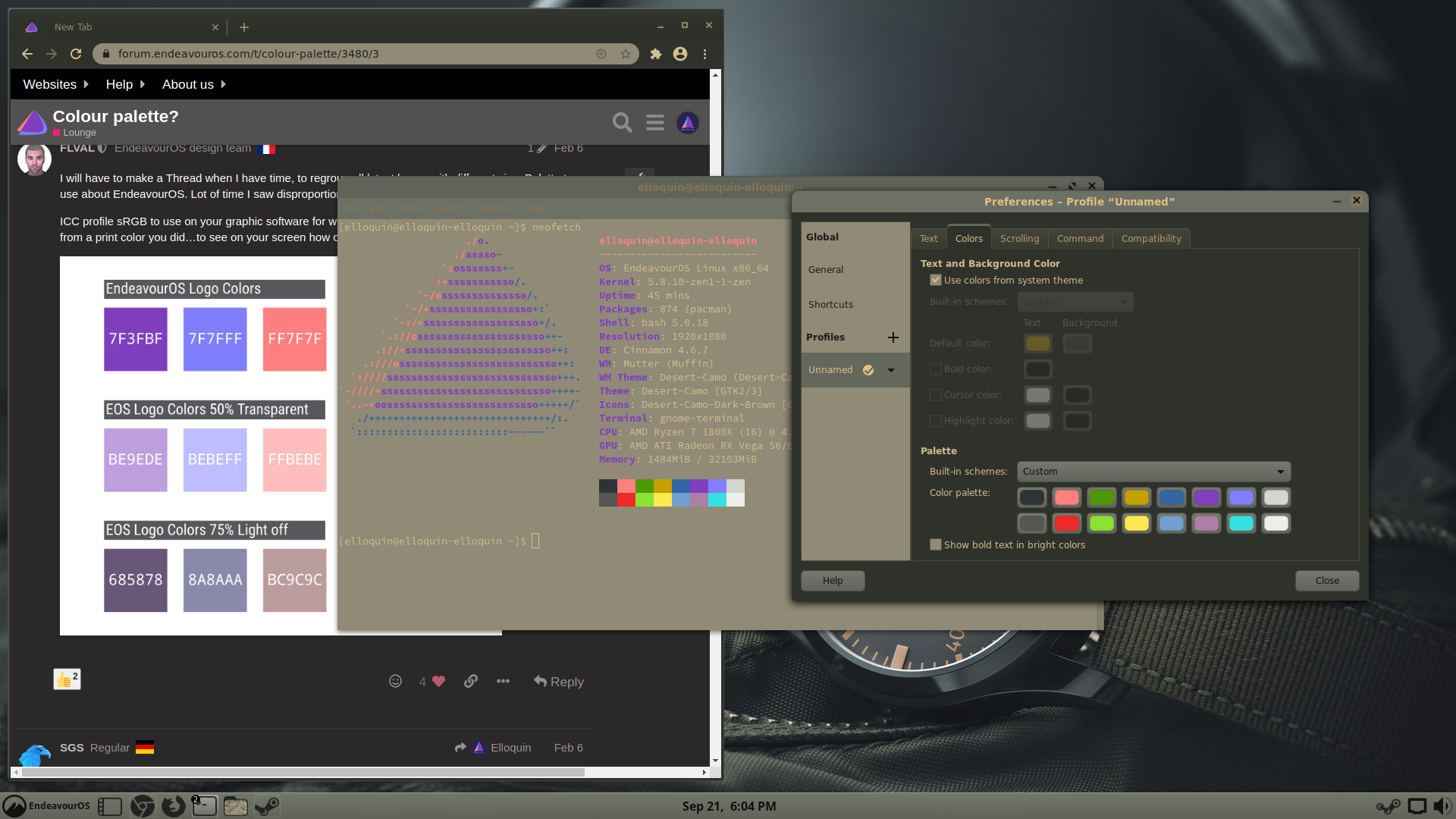Open the forum hamburger menu
1456x819 pixels.
point(654,122)
